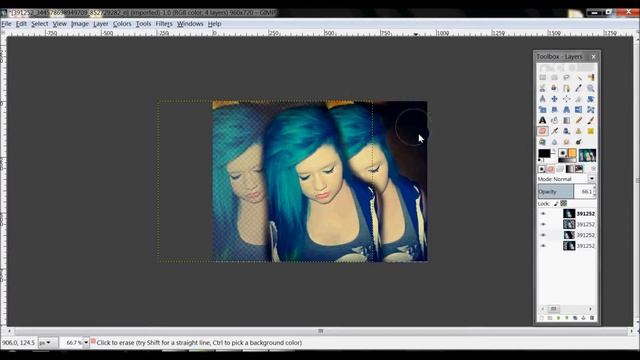Select the Bucket Fill tool

554,120
